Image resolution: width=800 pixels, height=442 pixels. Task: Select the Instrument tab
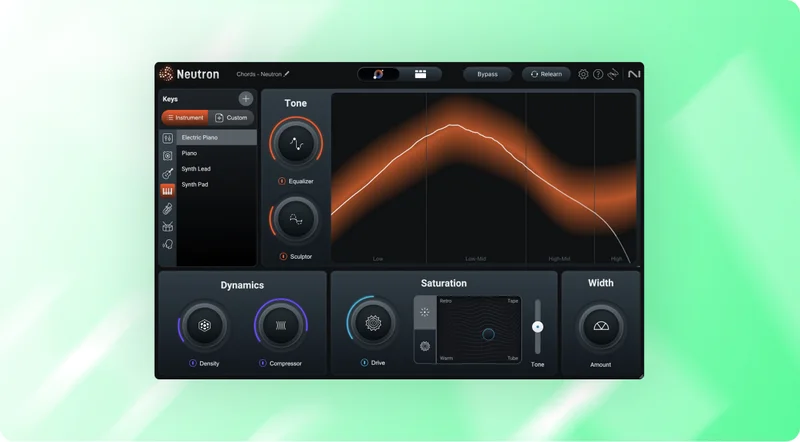[185, 117]
